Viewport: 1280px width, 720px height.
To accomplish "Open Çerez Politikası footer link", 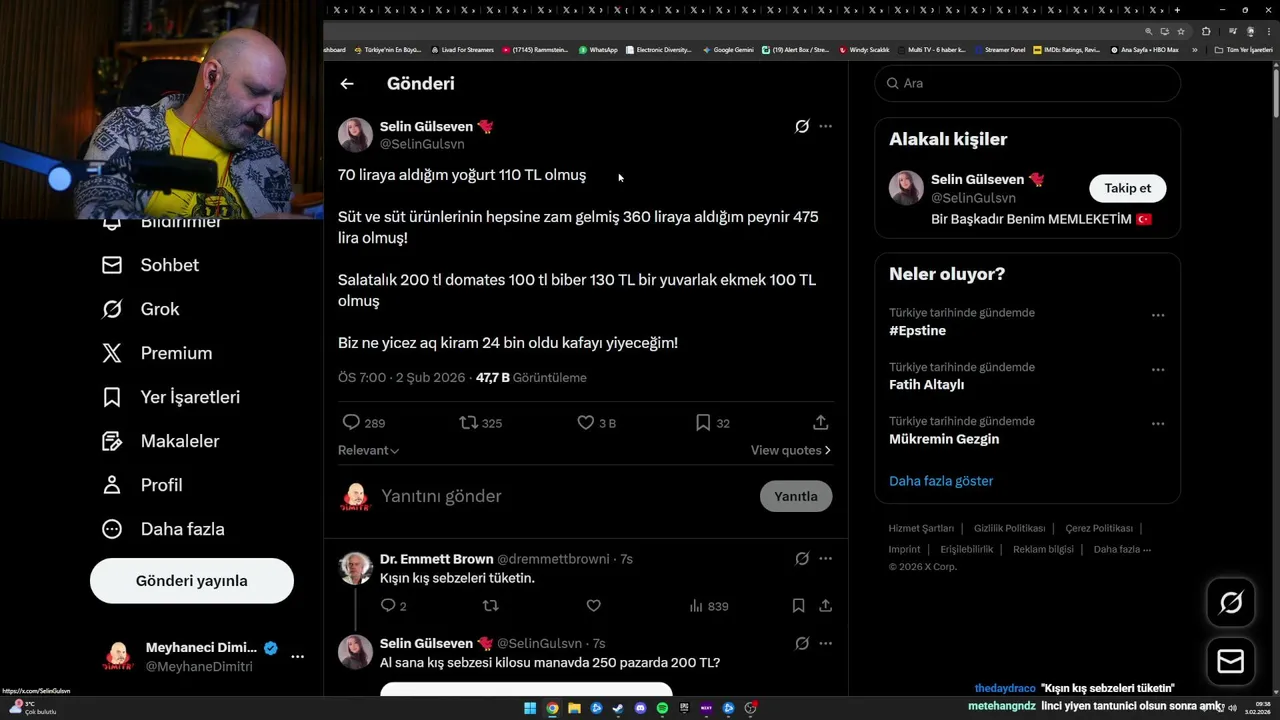I will pyautogui.click(x=1099, y=528).
